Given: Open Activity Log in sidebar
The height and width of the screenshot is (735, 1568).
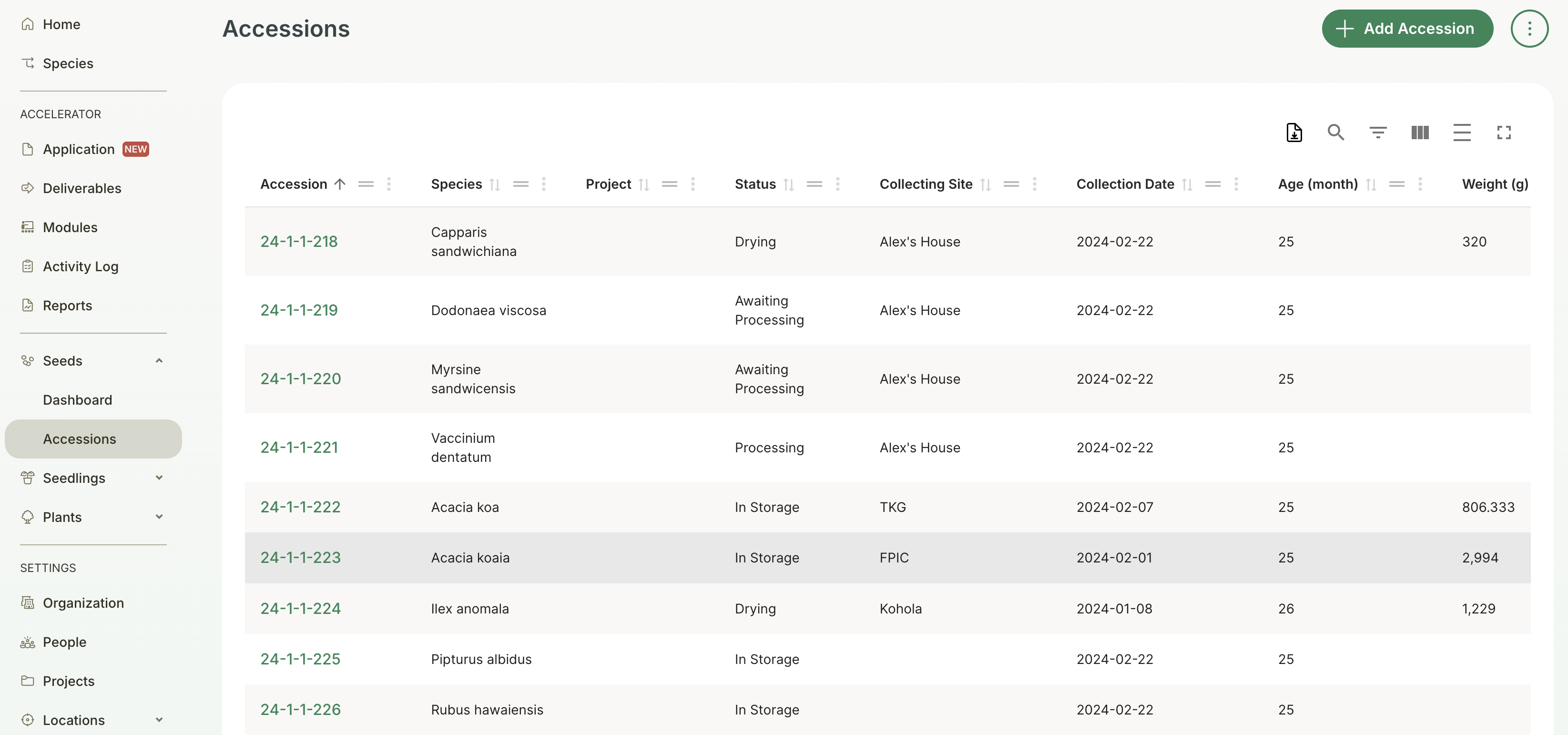Looking at the screenshot, I should click(81, 266).
